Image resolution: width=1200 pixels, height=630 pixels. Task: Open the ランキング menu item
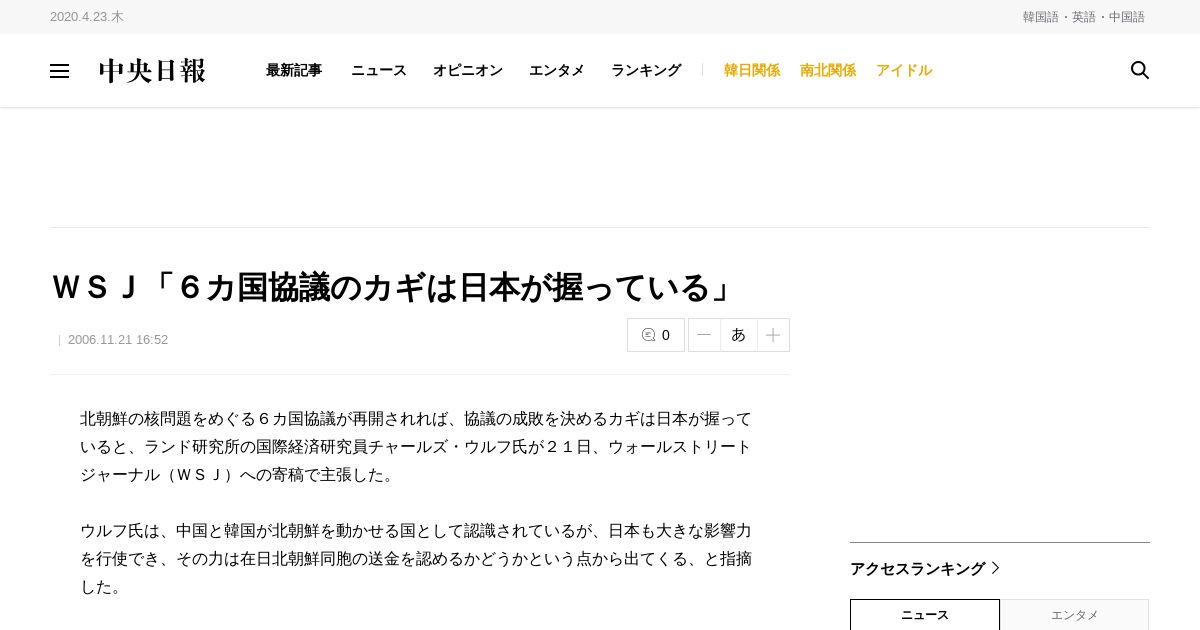coord(646,70)
